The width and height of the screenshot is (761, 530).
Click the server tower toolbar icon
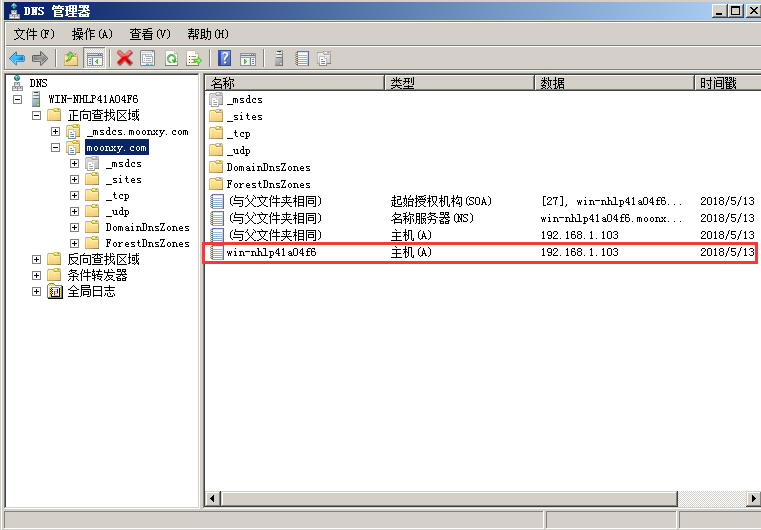[x=279, y=59]
